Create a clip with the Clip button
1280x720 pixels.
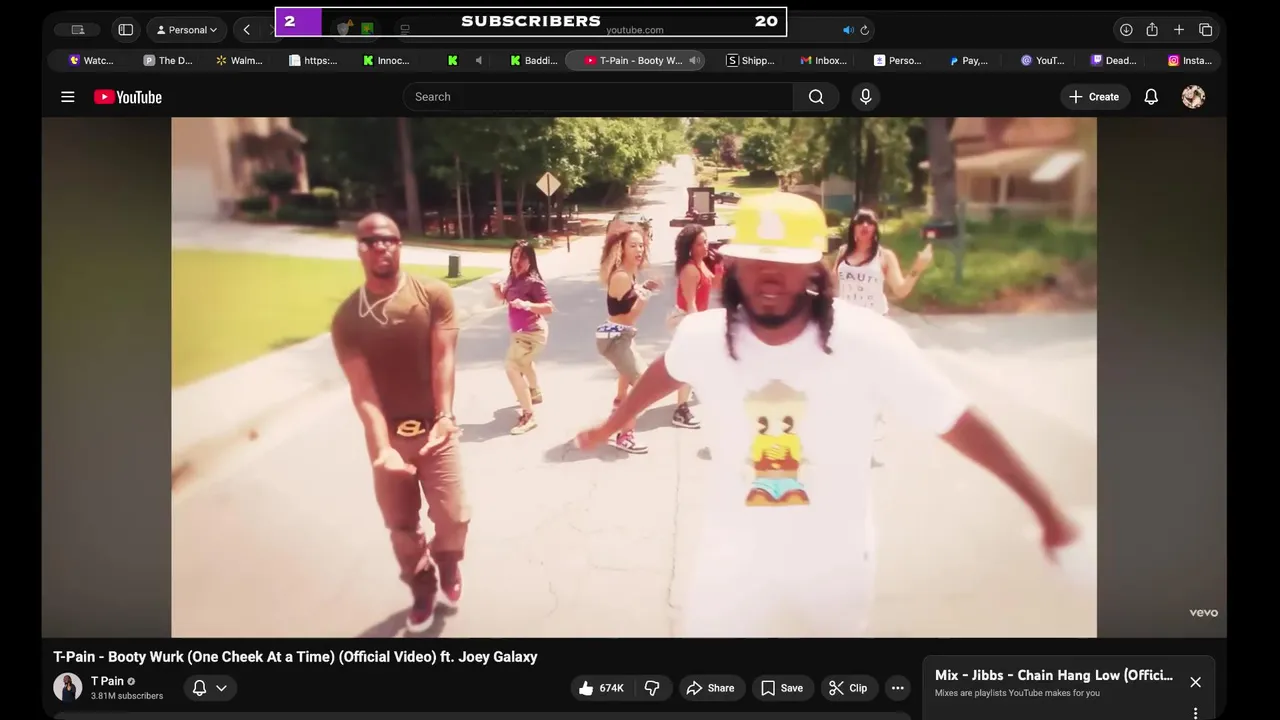click(848, 688)
